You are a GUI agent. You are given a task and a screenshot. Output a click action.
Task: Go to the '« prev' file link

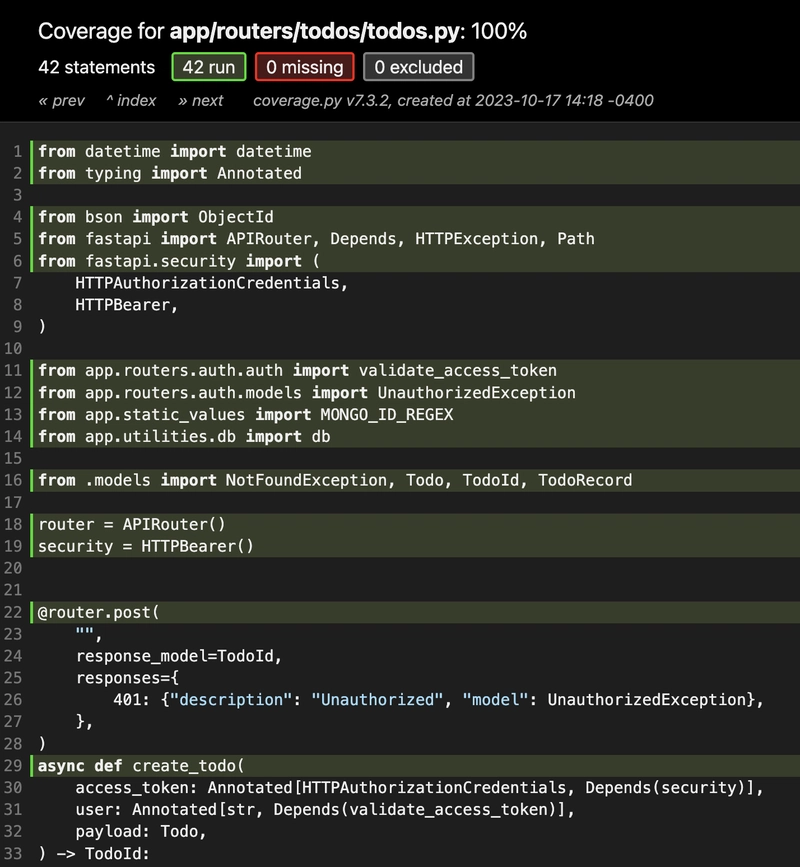pos(61,101)
